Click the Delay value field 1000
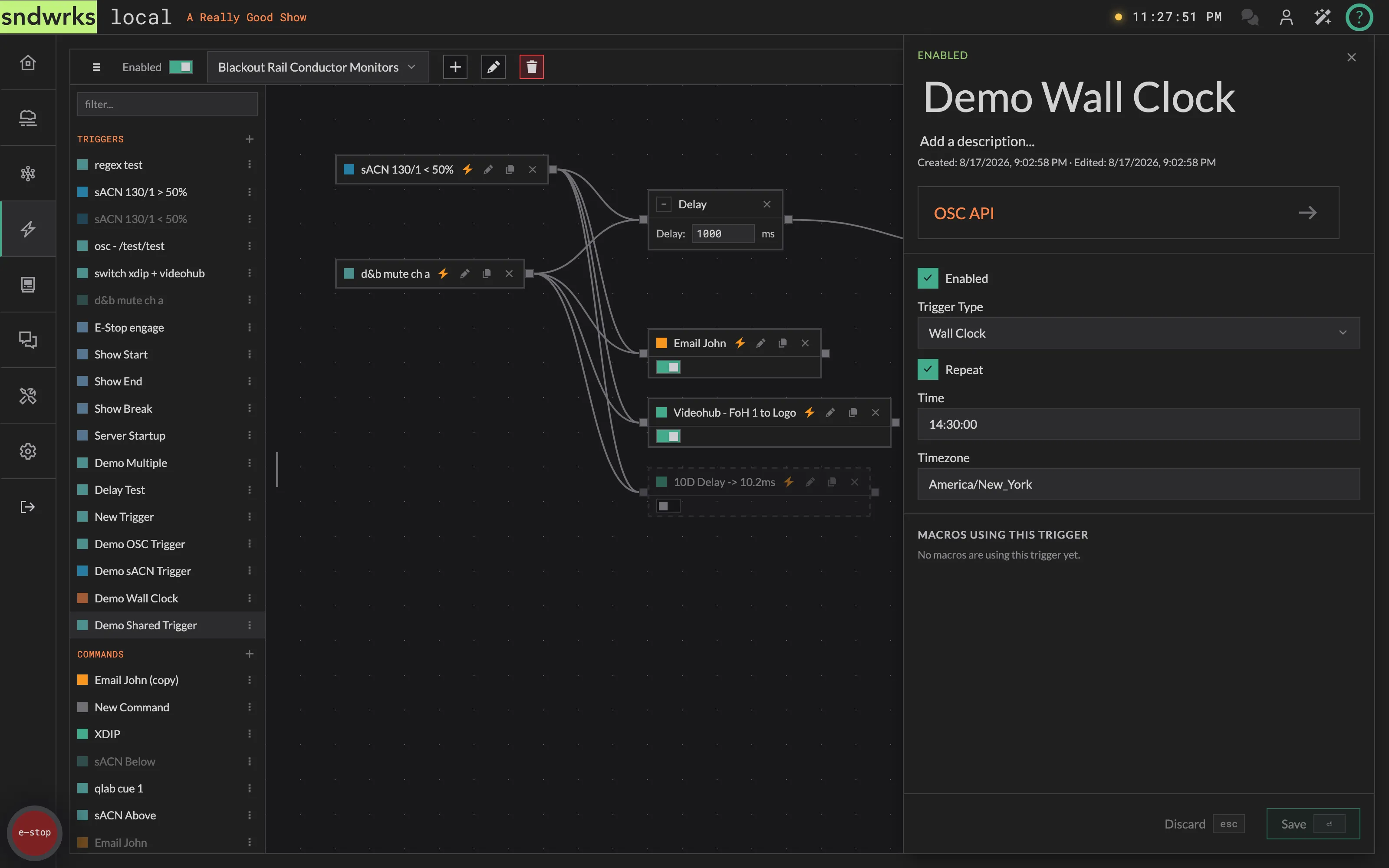The height and width of the screenshot is (868, 1389). pos(723,233)
